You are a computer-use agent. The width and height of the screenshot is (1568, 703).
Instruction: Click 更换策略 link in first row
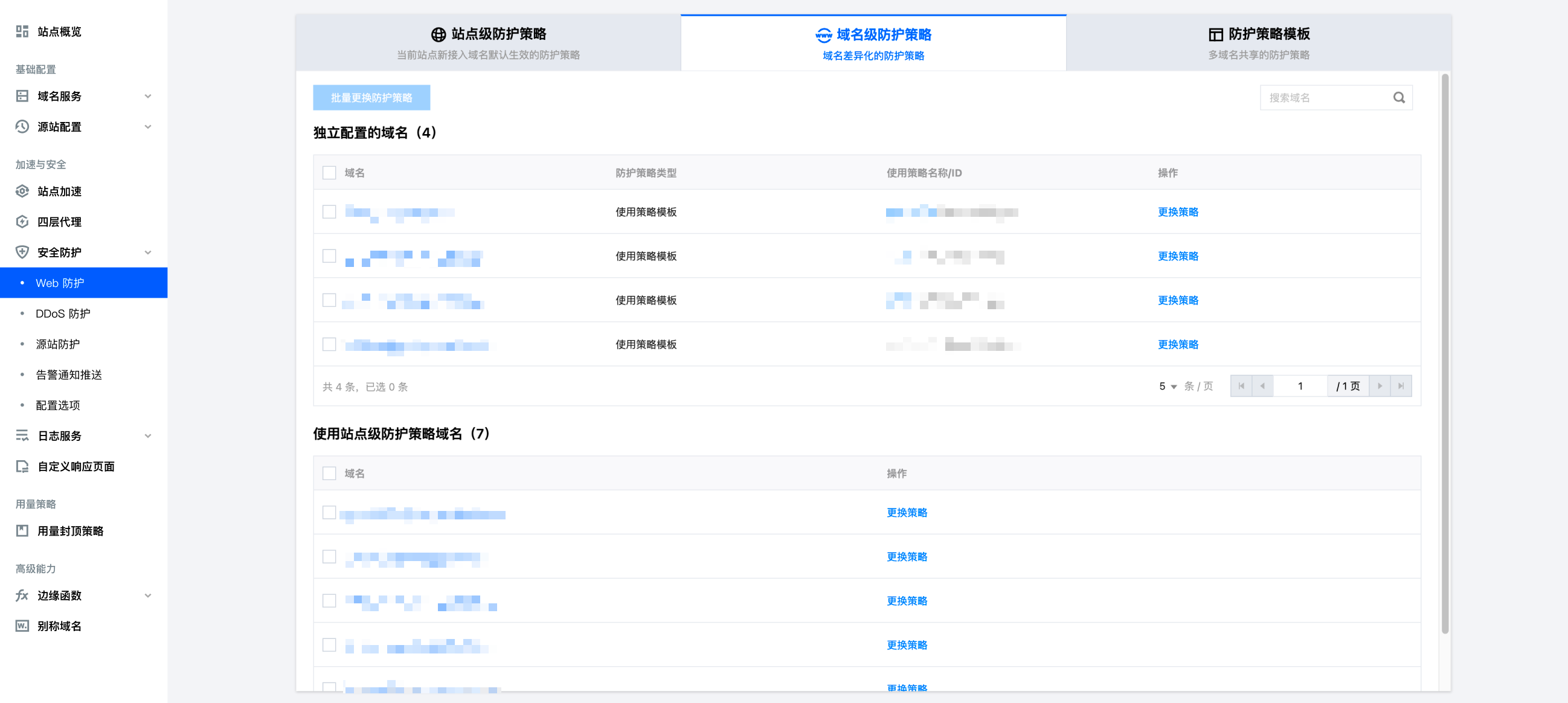pos(1177,212)
